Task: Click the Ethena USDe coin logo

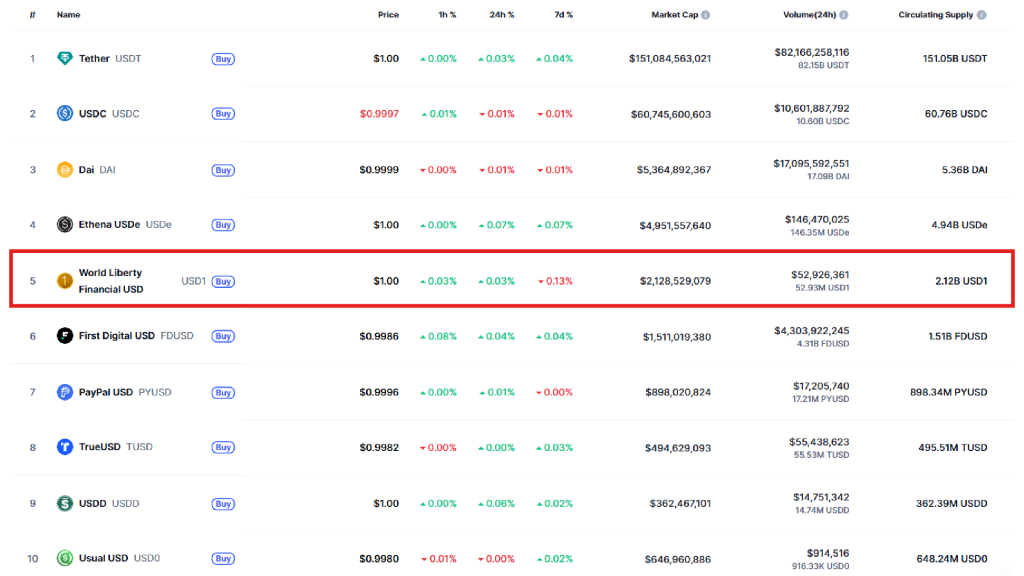Action: (x=65, y=225)
